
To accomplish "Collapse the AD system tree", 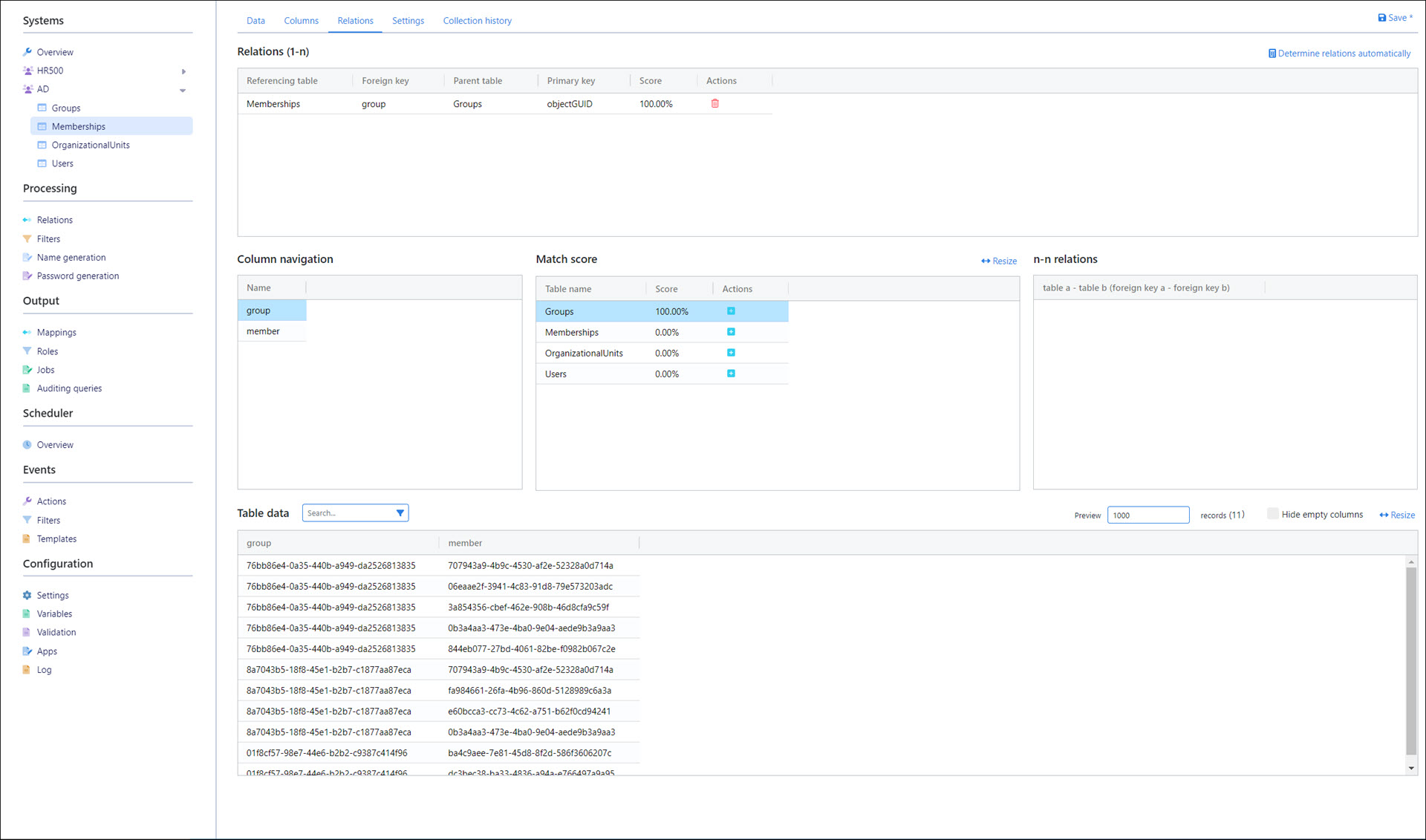I will click(183, 90).
